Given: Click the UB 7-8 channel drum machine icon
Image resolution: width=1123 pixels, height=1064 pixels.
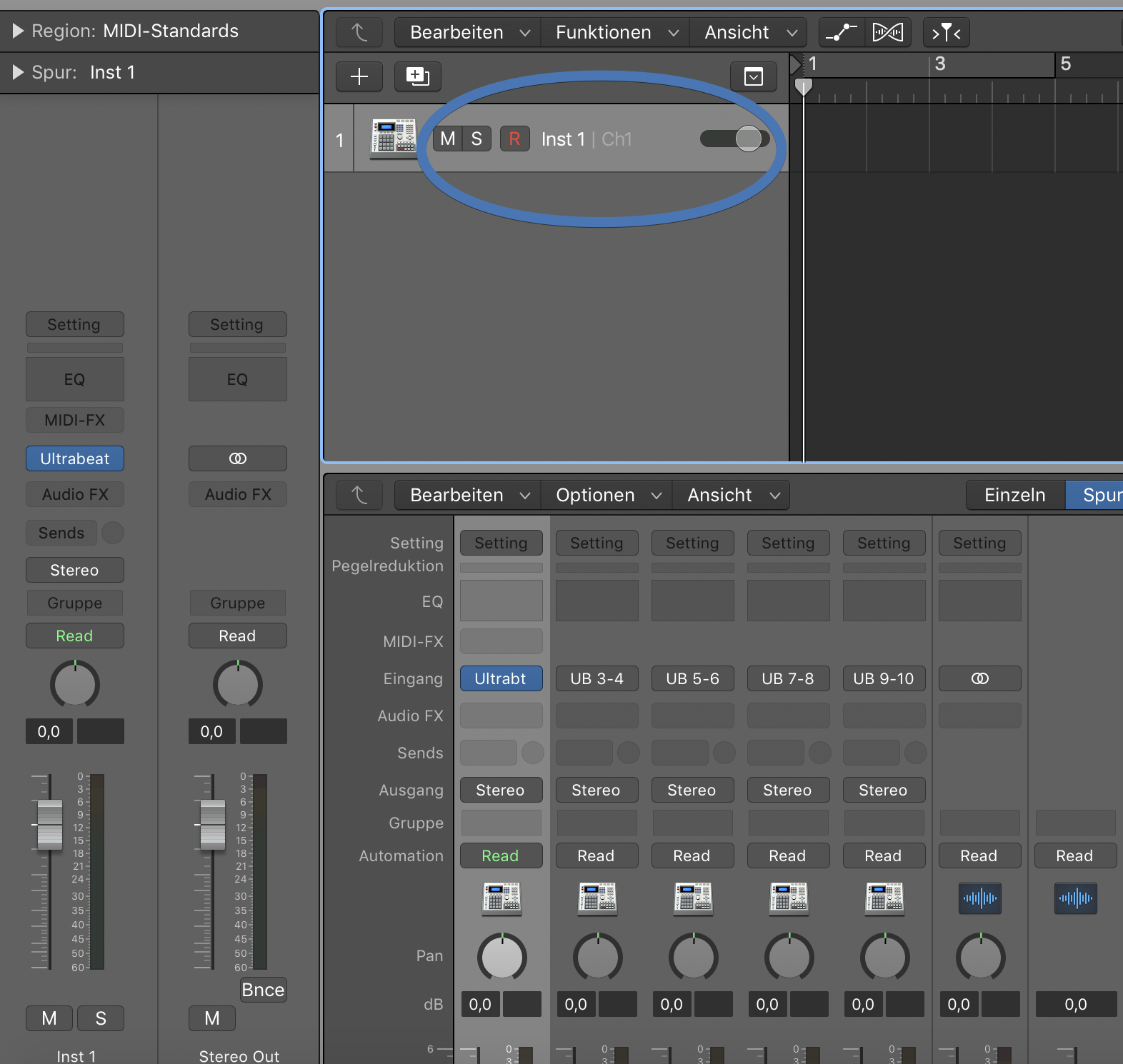Looking at the screenshot, I should (789, 898).
